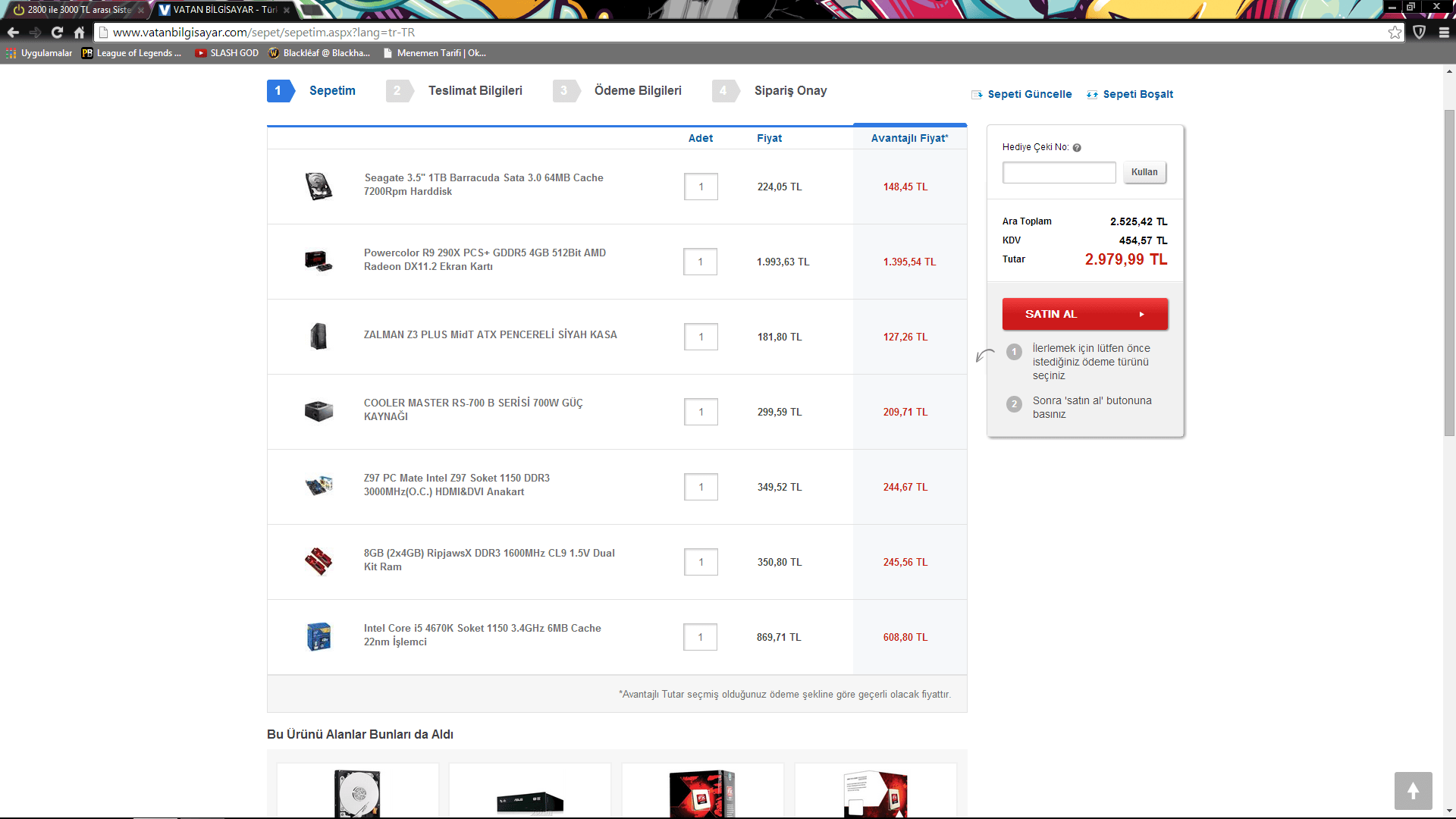Open the Chrome hamburger menu
The image size is (1456, 819).
pos(1444,33)
